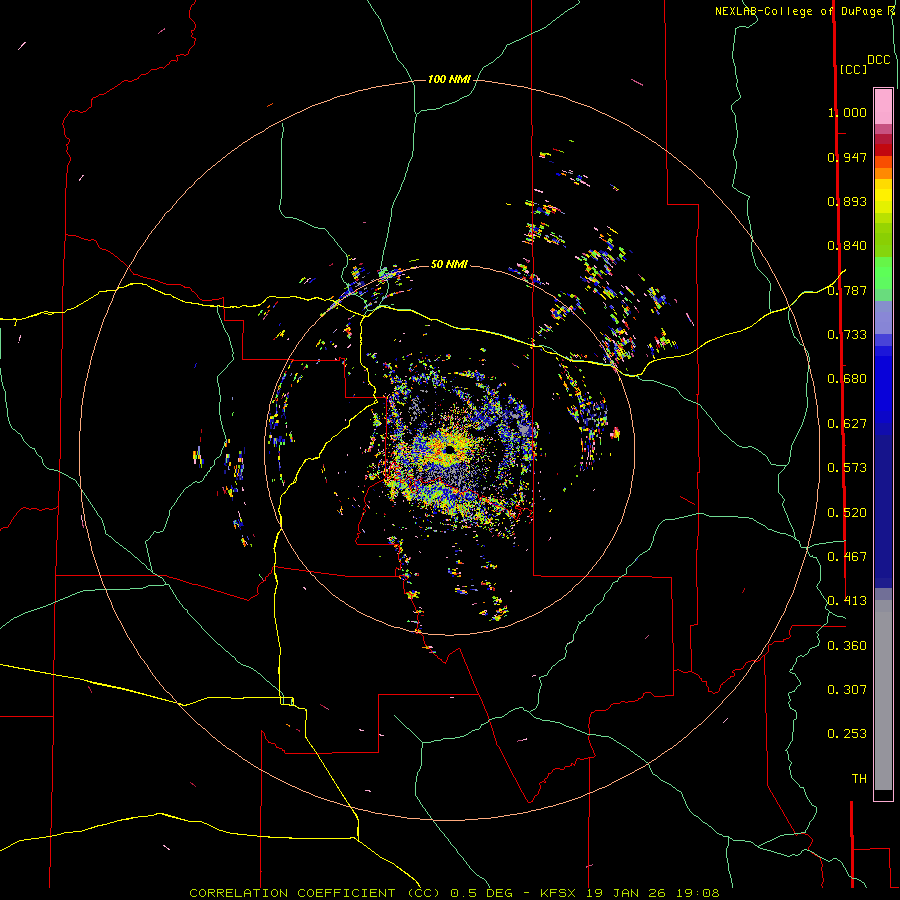The image size is (900, 900).
Task: Click the 1.000 color scale value
Action: tap(847, 112)
